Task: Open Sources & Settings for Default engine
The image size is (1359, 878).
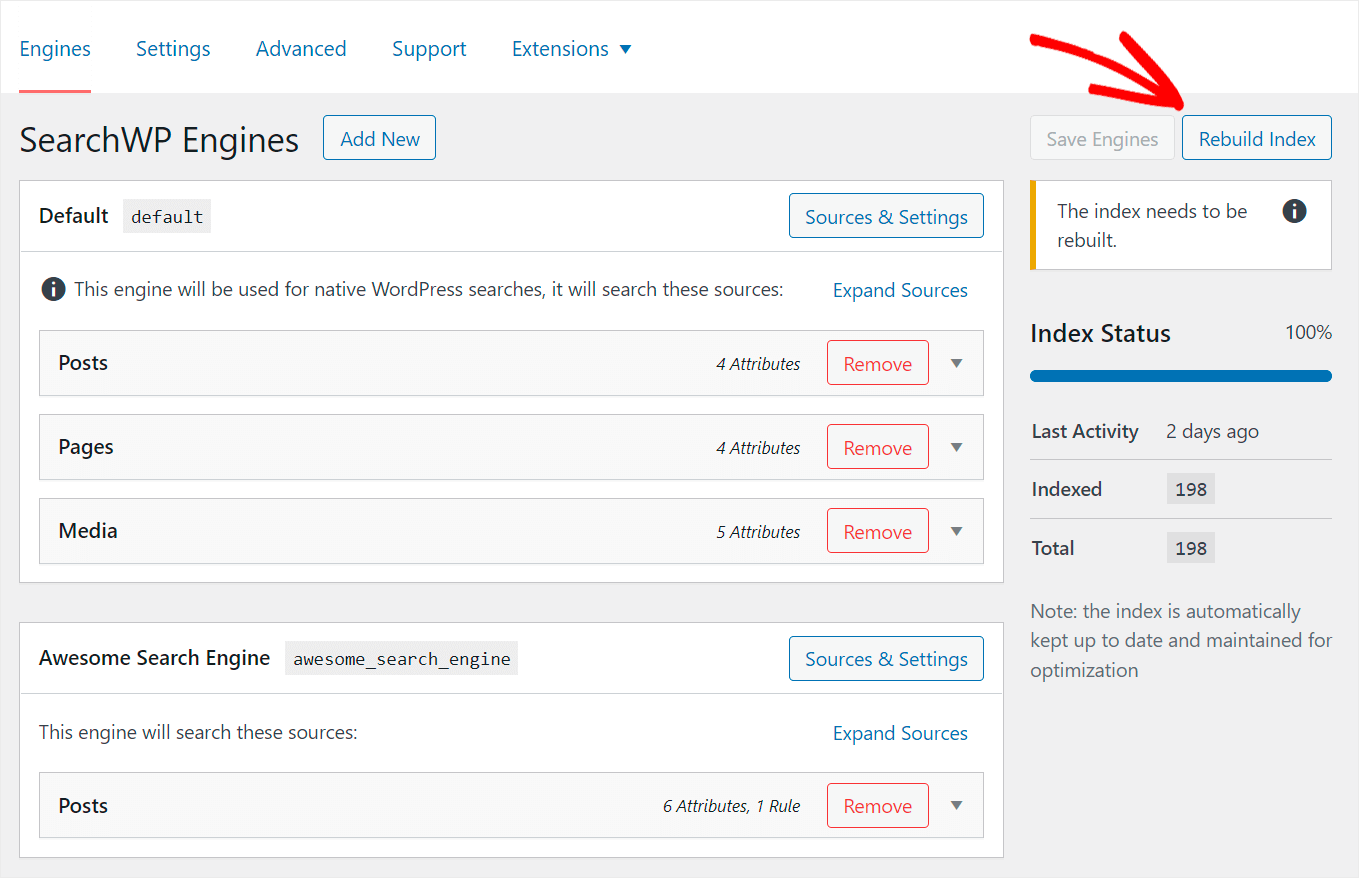Action: 886,216
